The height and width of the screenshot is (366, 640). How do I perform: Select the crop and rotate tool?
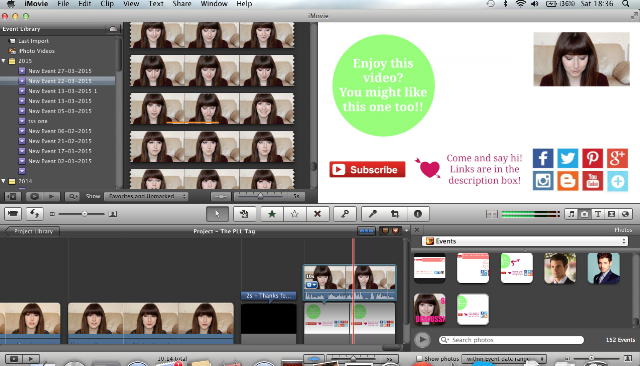pos(395,214)
